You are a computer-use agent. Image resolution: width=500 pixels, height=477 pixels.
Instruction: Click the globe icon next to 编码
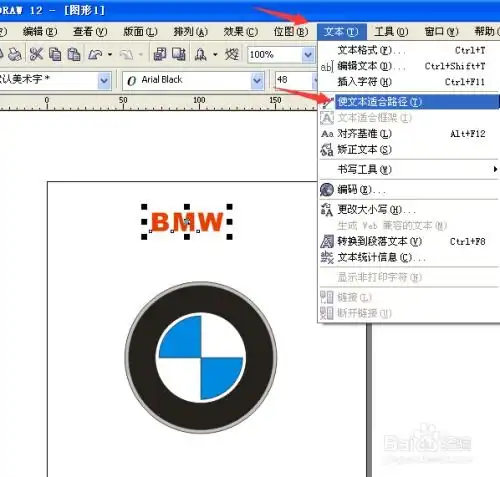pos(327,190)
